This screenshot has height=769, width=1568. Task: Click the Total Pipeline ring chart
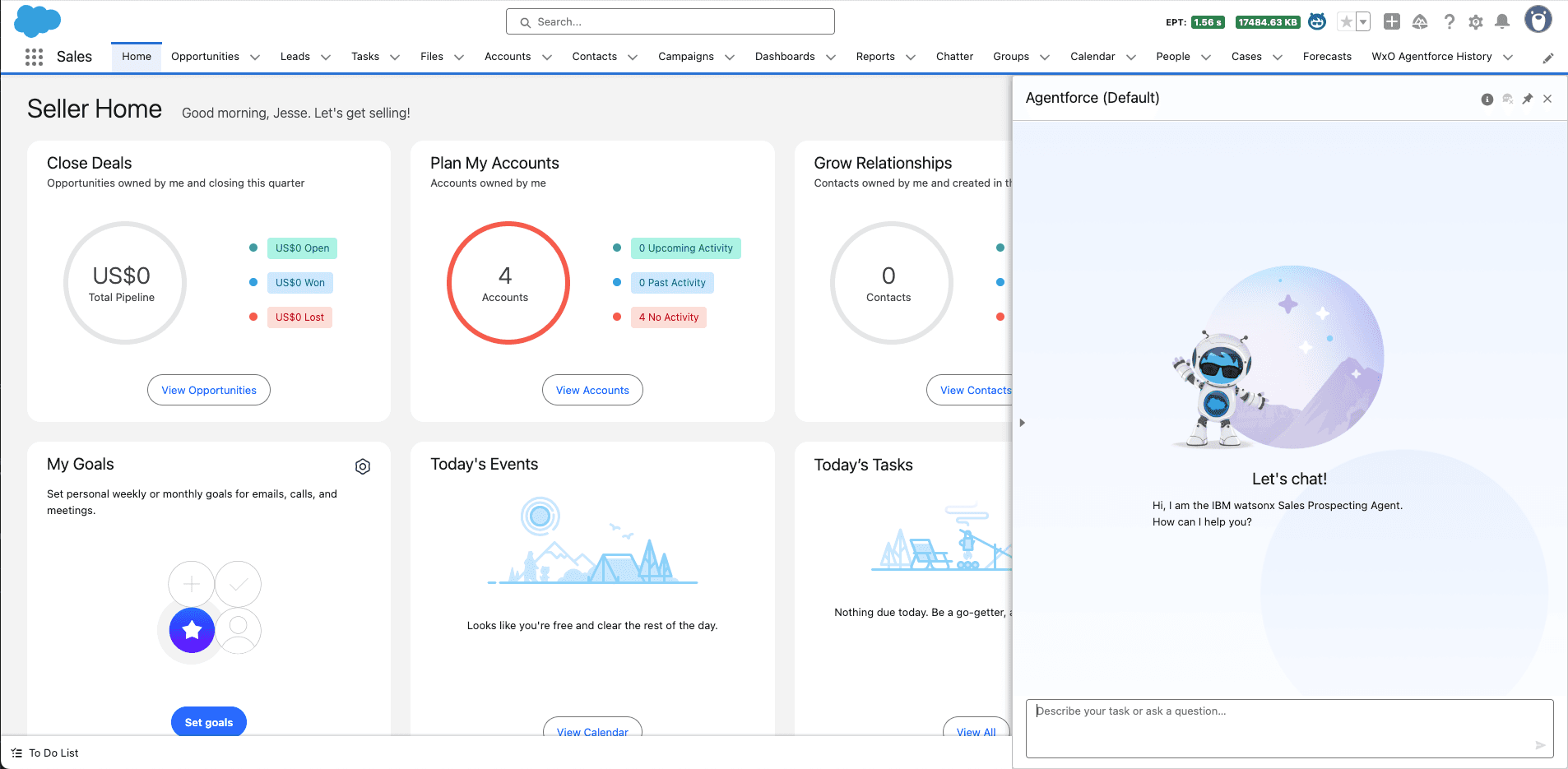click(125, 283)
